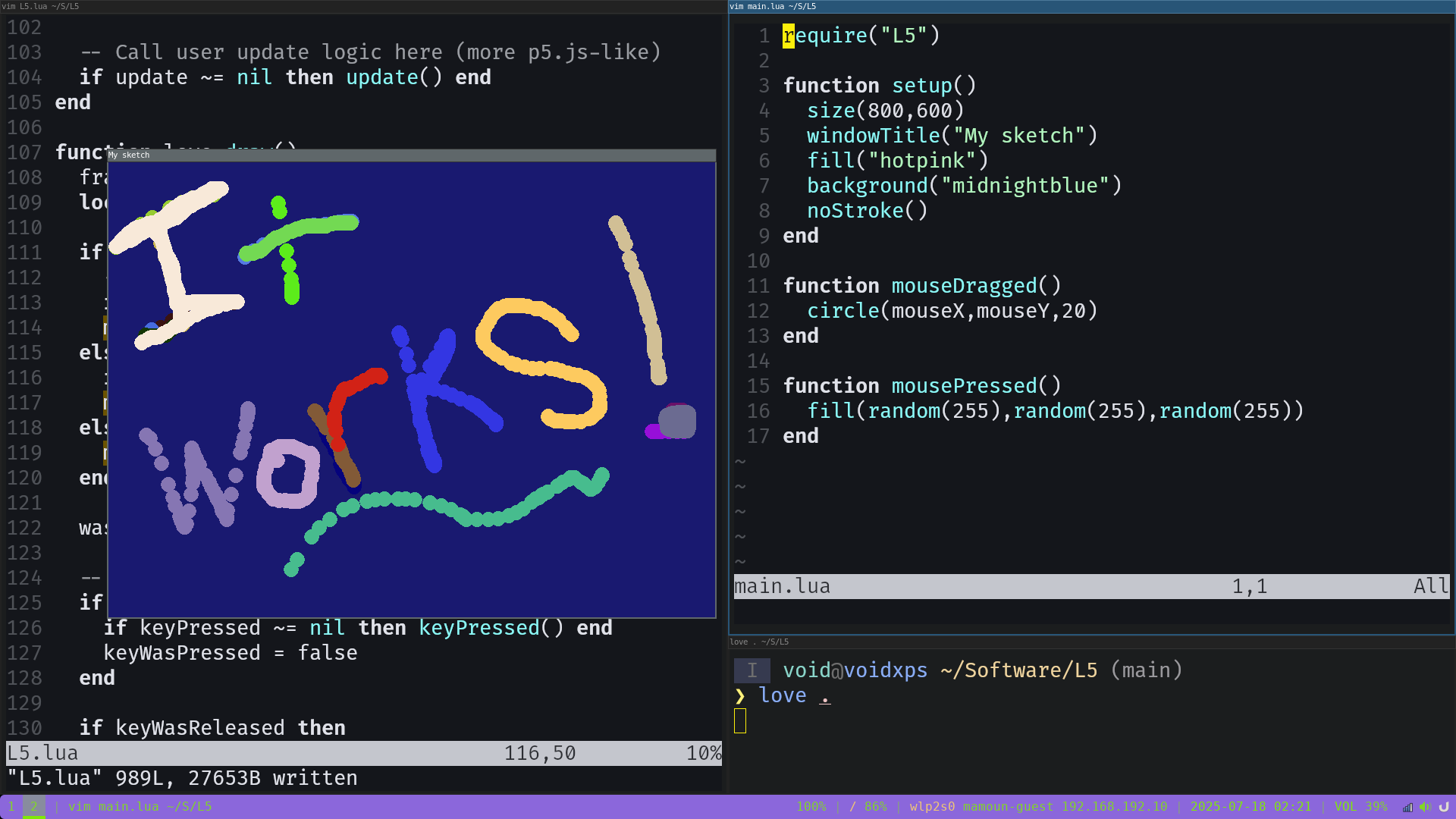Click the yellow cursor block on line 1
Image resolution: width=1456 pixels, height=819 pixels.
click(789, 36)
